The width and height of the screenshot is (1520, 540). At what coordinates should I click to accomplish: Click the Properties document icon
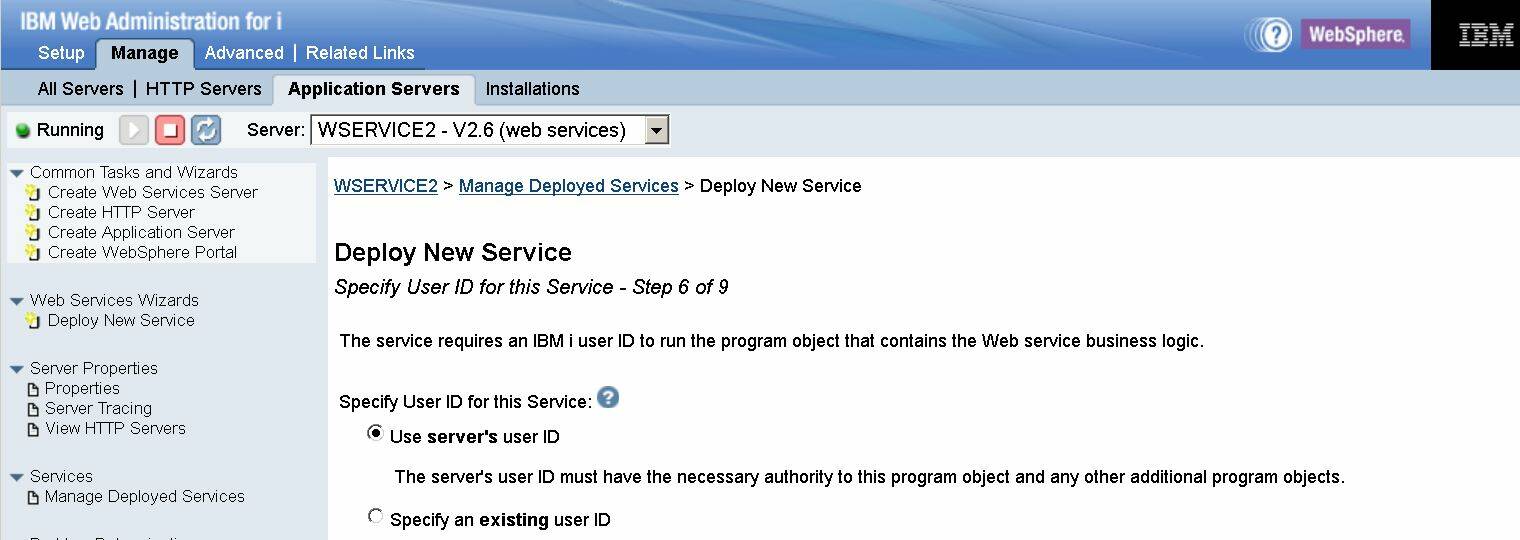[33, 389]
